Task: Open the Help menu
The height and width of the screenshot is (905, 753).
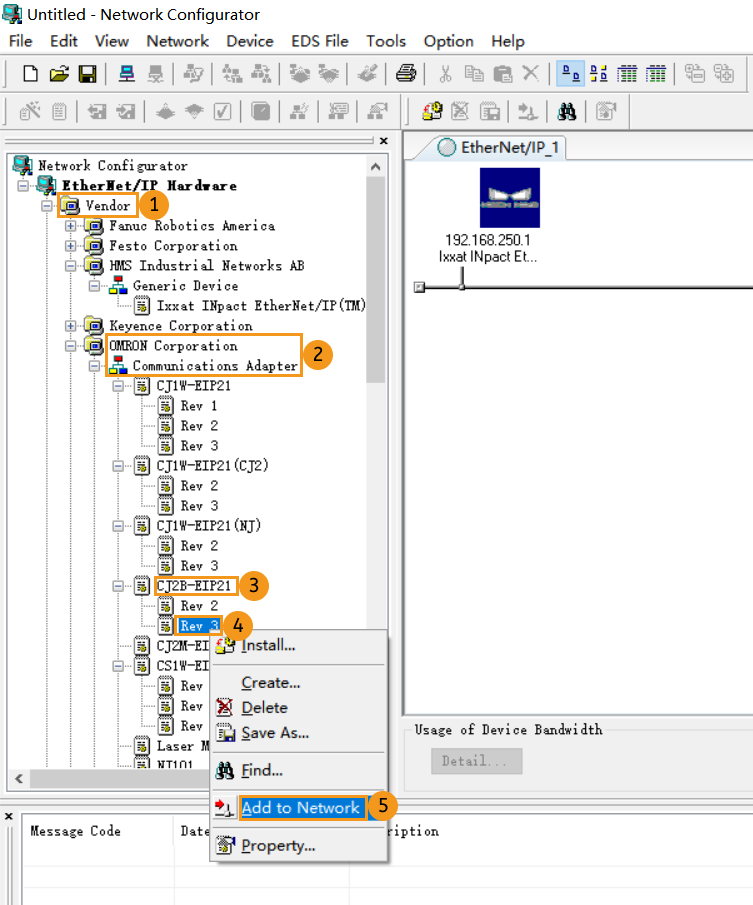Action: pos(508,41)
